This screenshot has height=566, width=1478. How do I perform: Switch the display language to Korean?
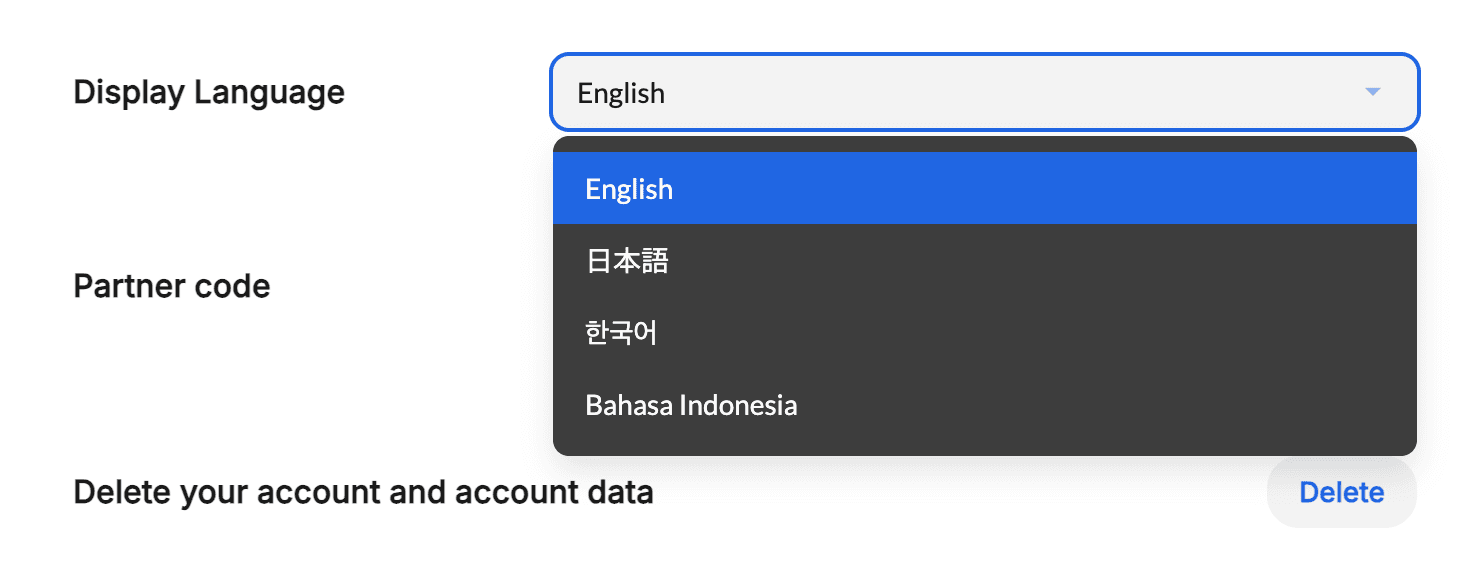(985, 332)
